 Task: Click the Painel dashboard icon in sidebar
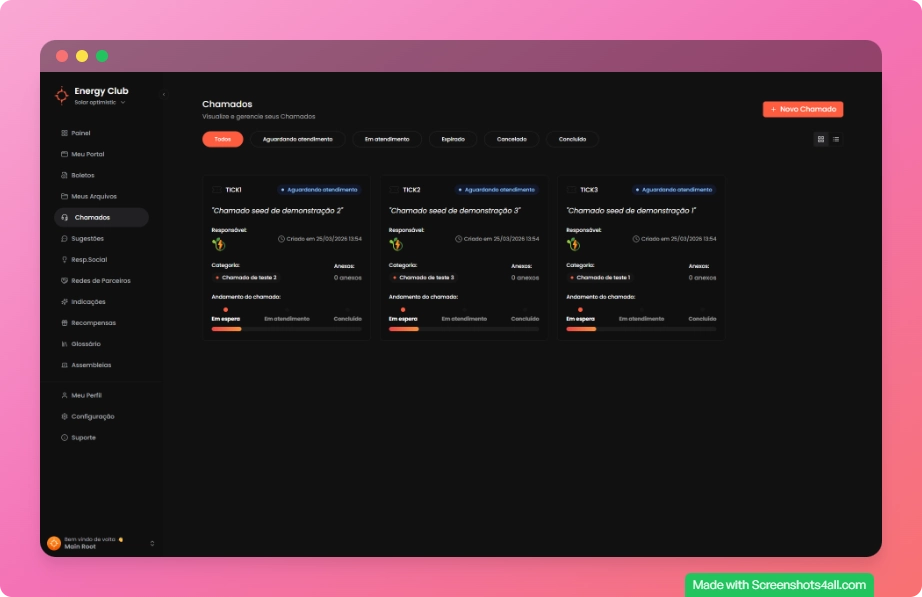(x=64, y=133)
